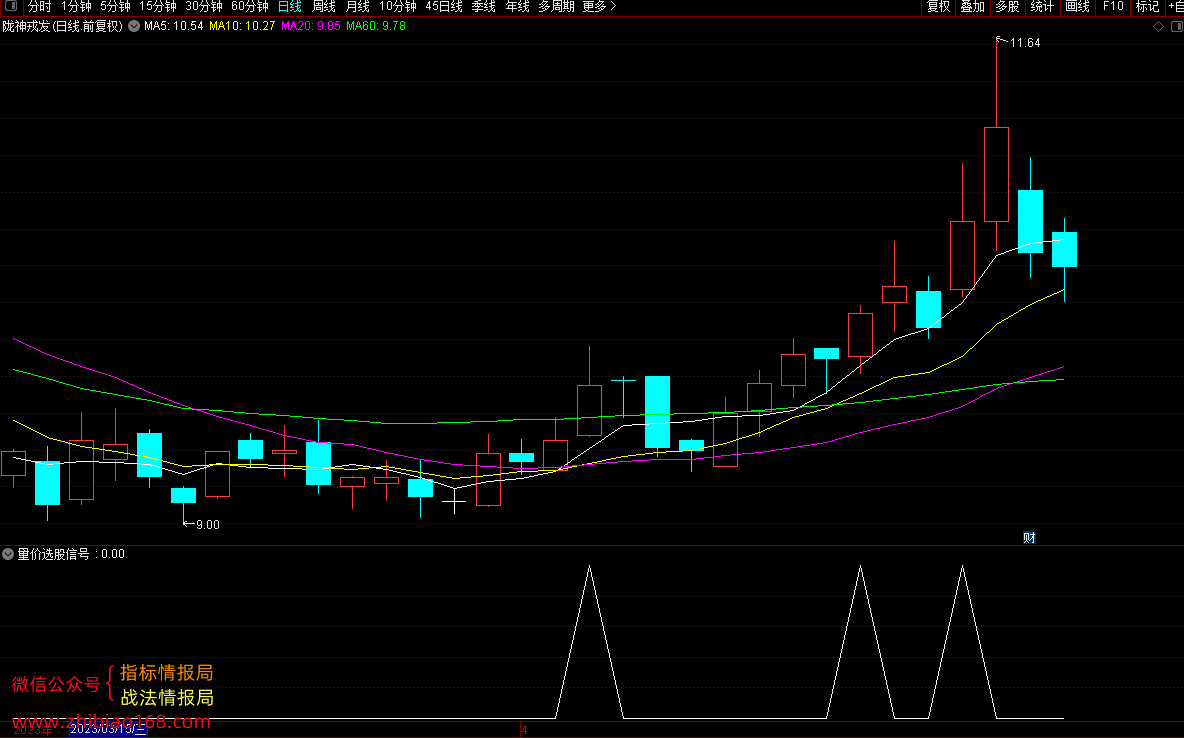This screenshot has height=738, width=1184.
Task: Click the MA60: 9.78 label
Action: pos(376,26)
